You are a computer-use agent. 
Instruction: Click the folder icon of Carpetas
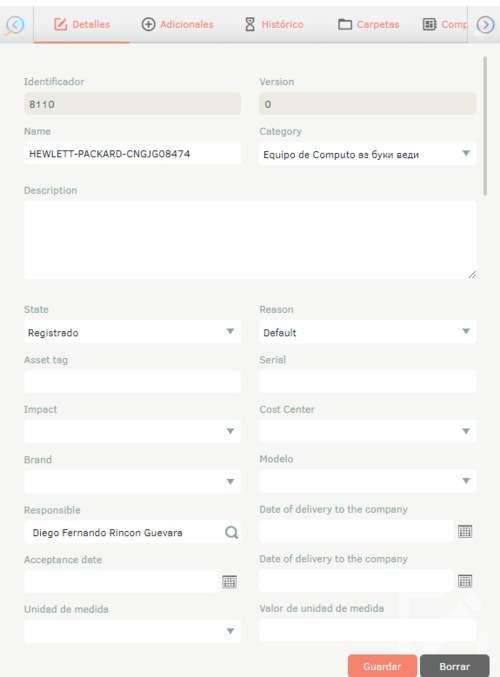[345, 24]
